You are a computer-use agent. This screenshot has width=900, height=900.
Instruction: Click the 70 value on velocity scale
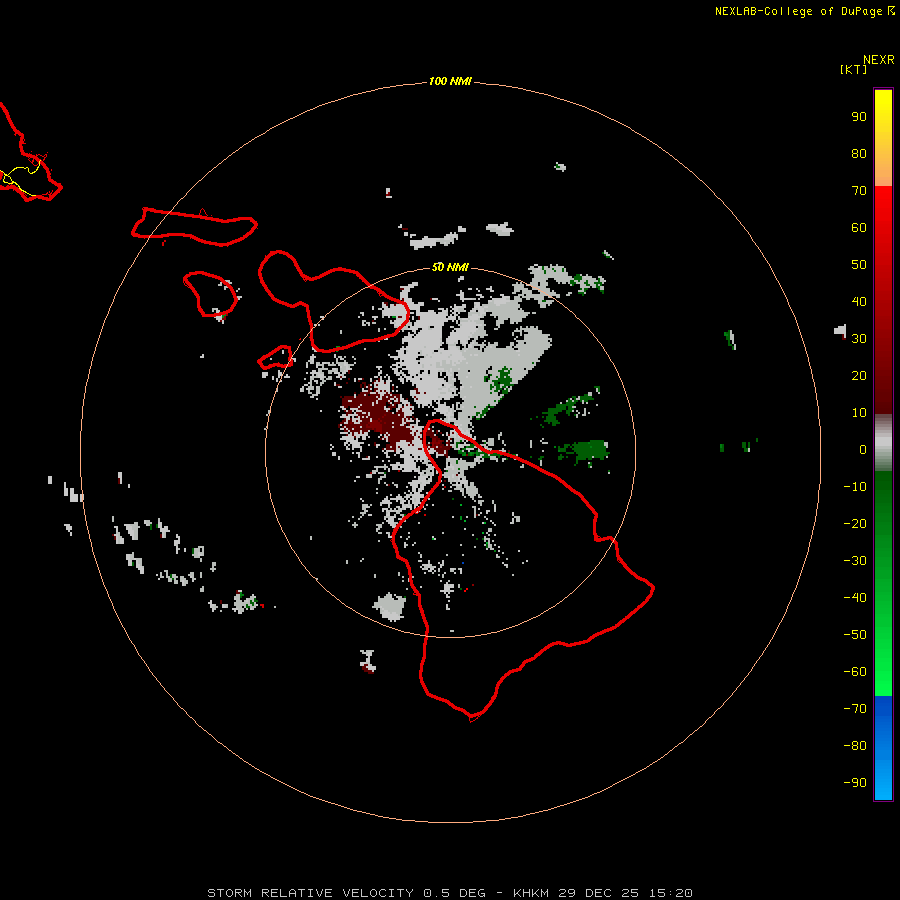[859, 191]
